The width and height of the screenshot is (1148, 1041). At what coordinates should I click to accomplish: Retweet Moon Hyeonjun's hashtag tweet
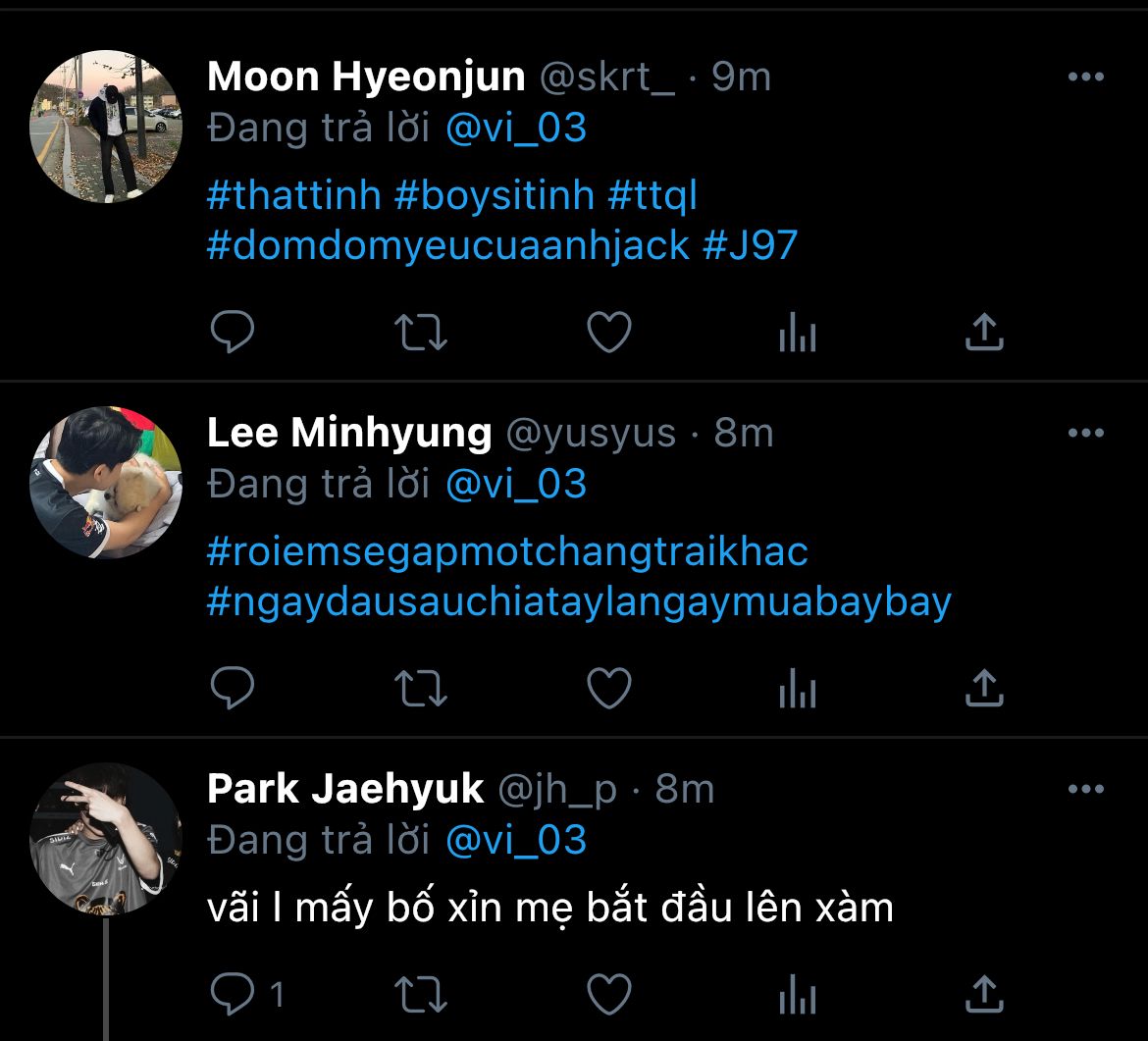(x=421, y=333)
